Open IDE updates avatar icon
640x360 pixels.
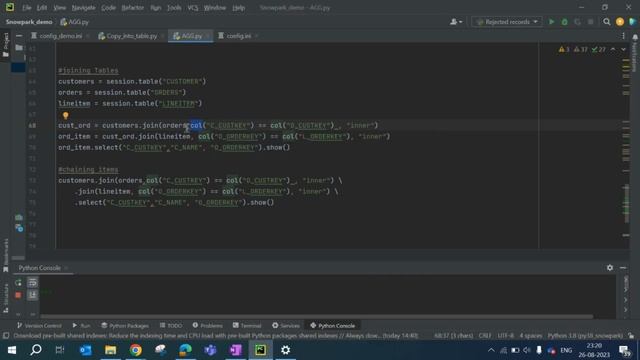tap(620, 22)
